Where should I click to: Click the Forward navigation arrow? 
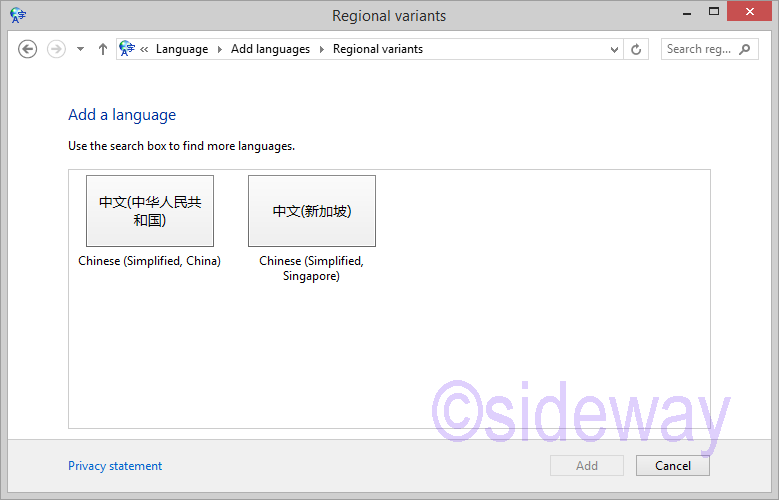[56, 49]
